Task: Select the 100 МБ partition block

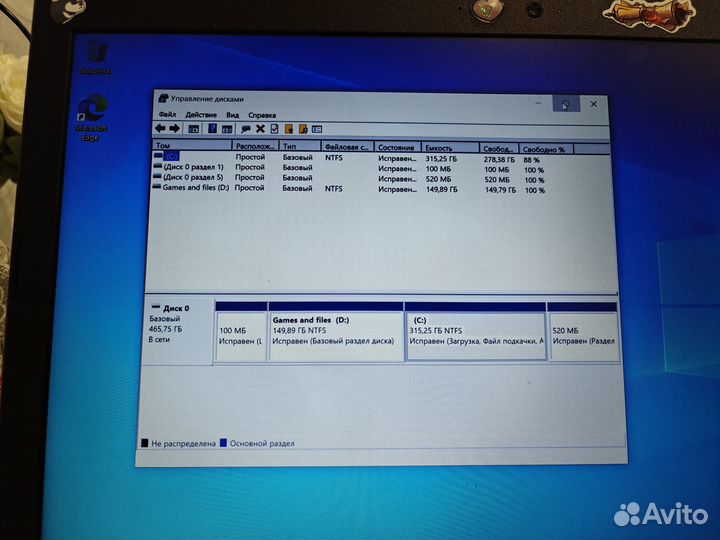Action: [x=241, y=332]
